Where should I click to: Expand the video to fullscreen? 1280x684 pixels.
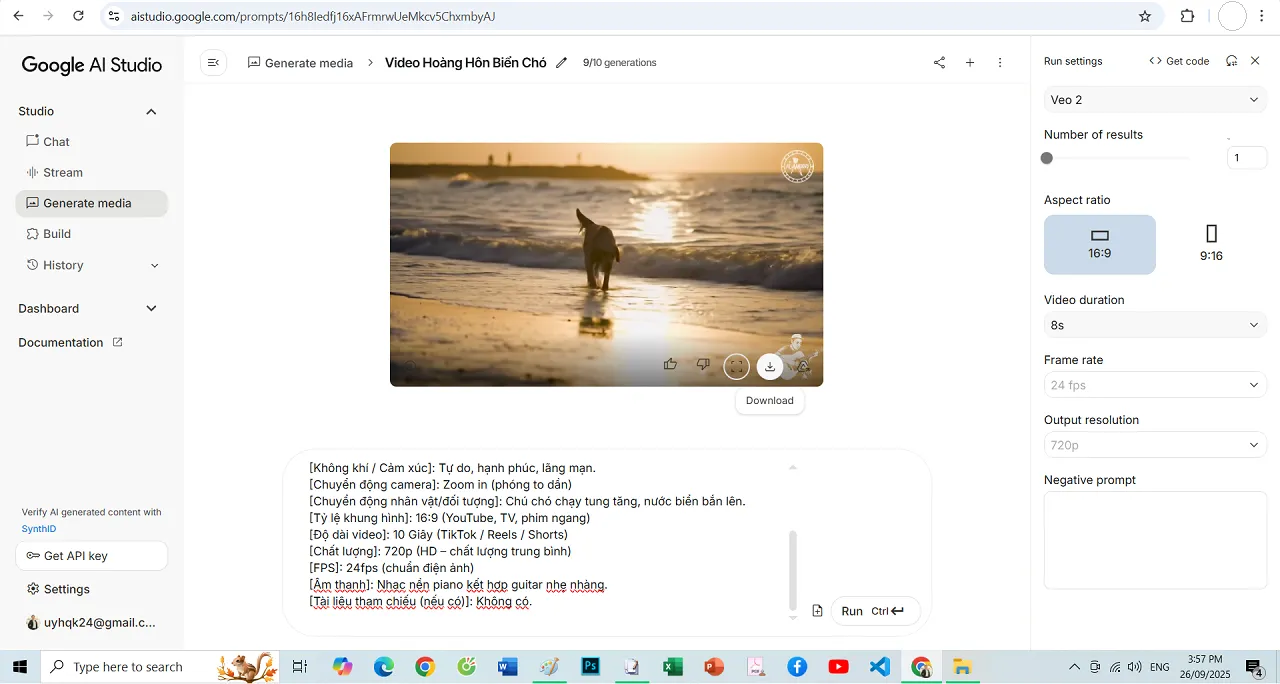(x=737, y=366)
